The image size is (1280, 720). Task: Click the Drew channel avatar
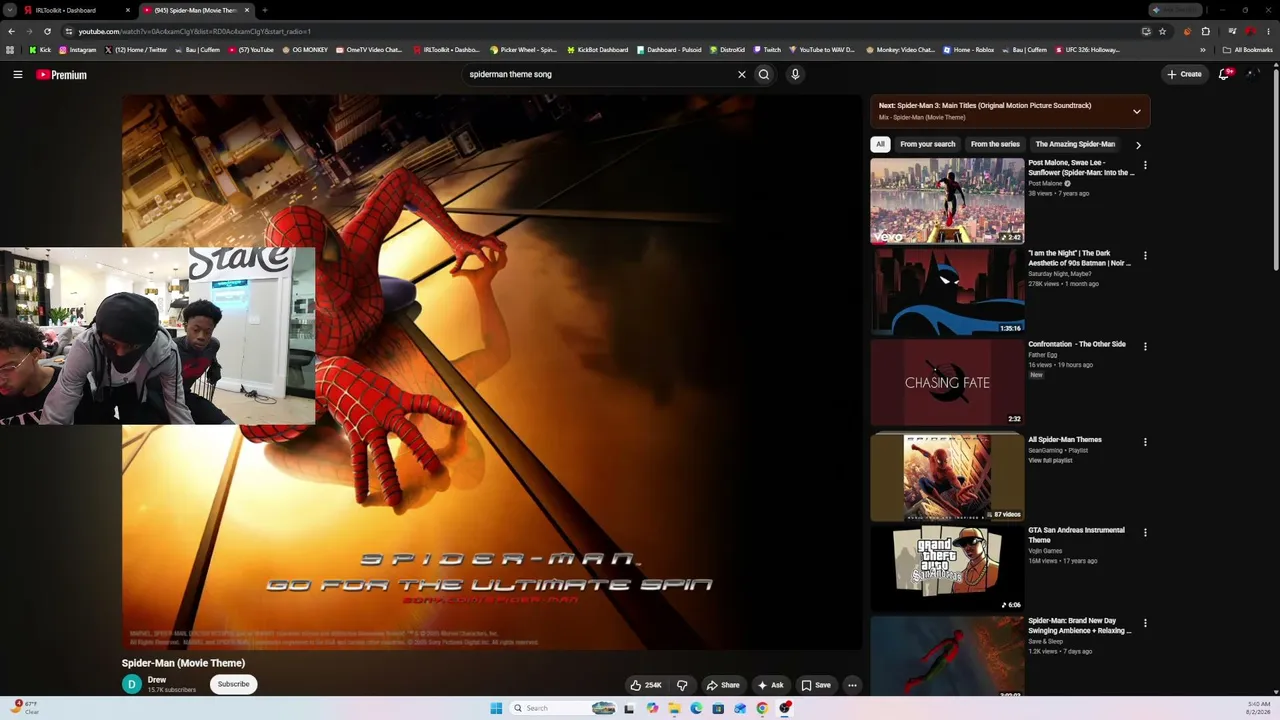[132, 684]
